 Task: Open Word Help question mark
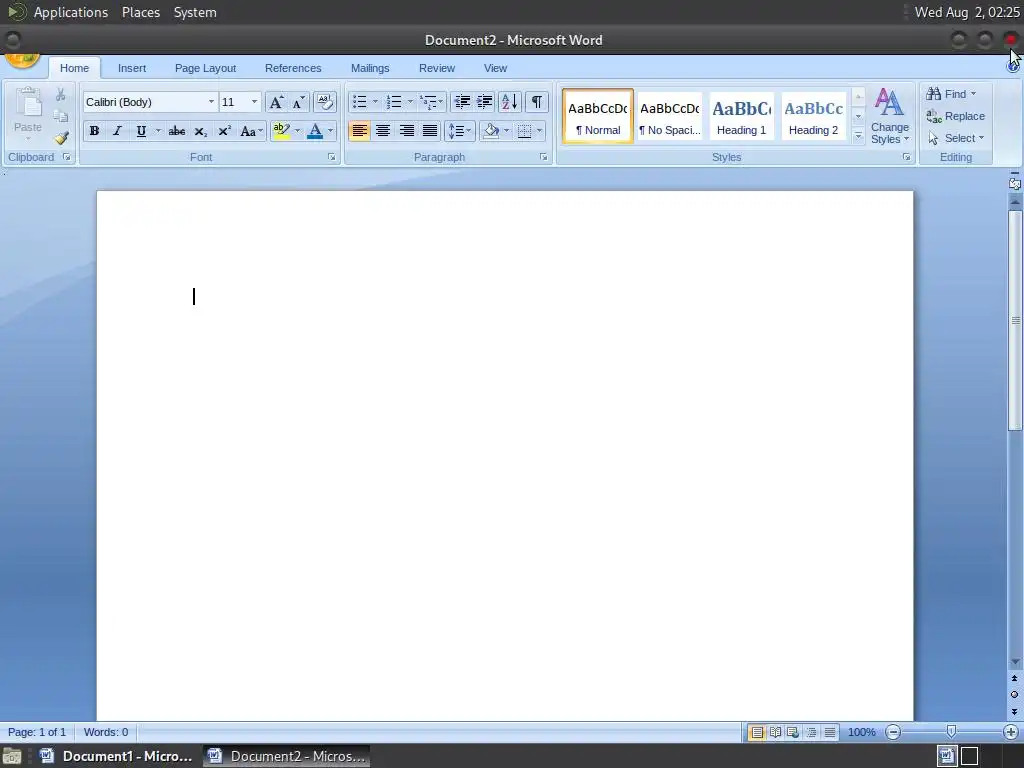(1013, 67)
